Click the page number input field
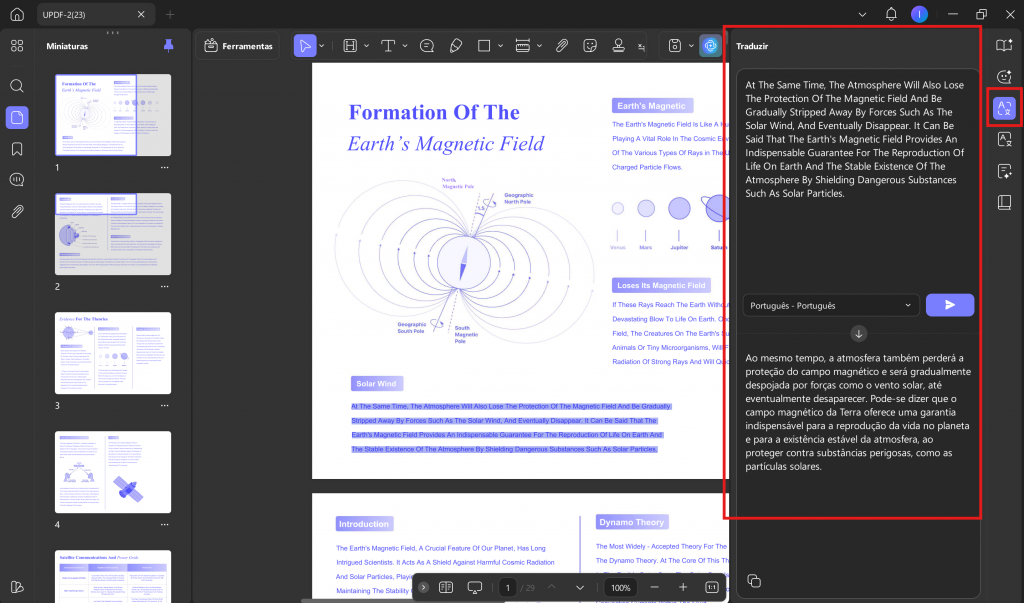The image size is (1024, 603). [x=507, y=587]
